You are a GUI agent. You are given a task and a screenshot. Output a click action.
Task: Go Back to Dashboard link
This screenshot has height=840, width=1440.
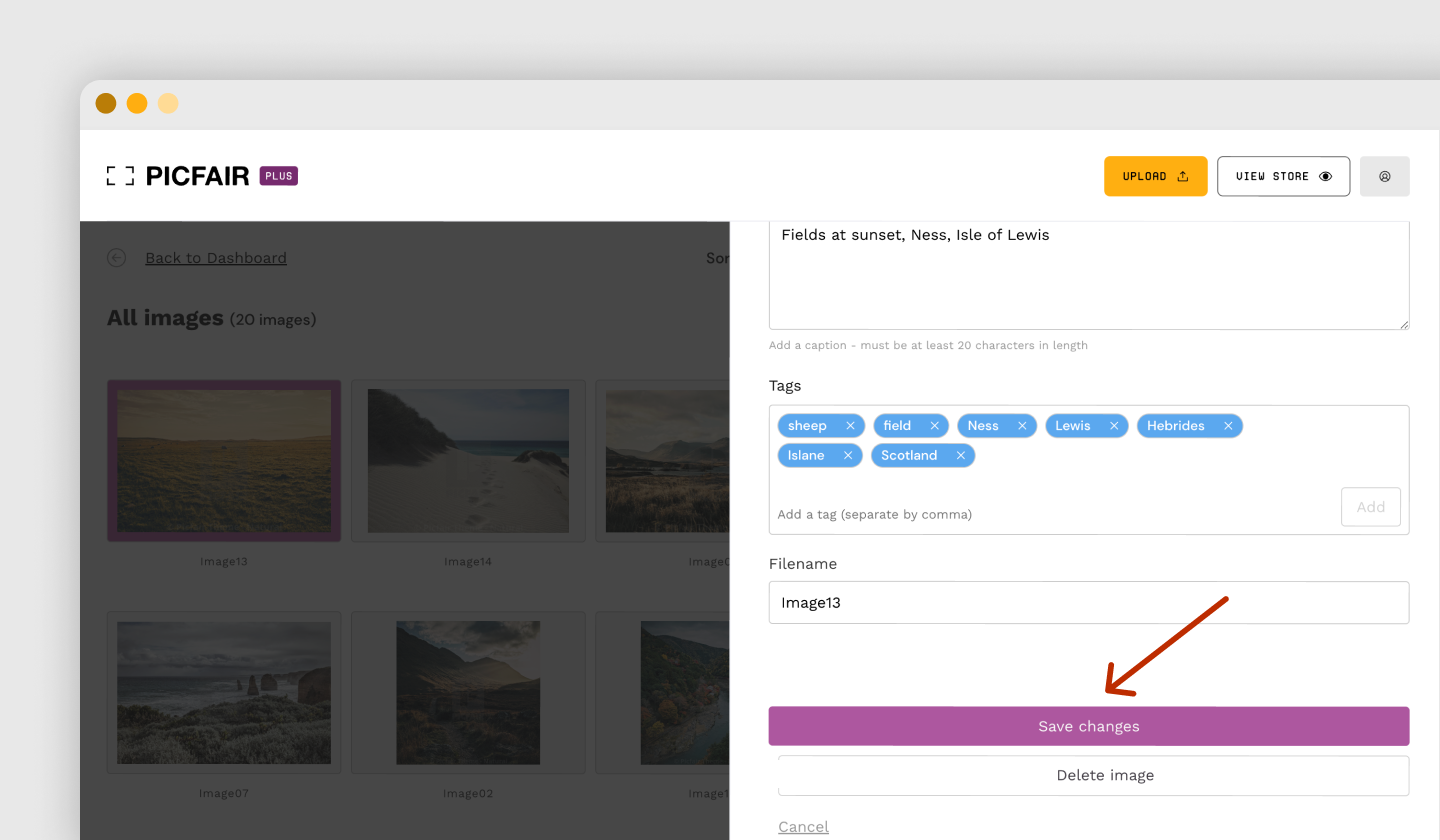click(216, 258)
